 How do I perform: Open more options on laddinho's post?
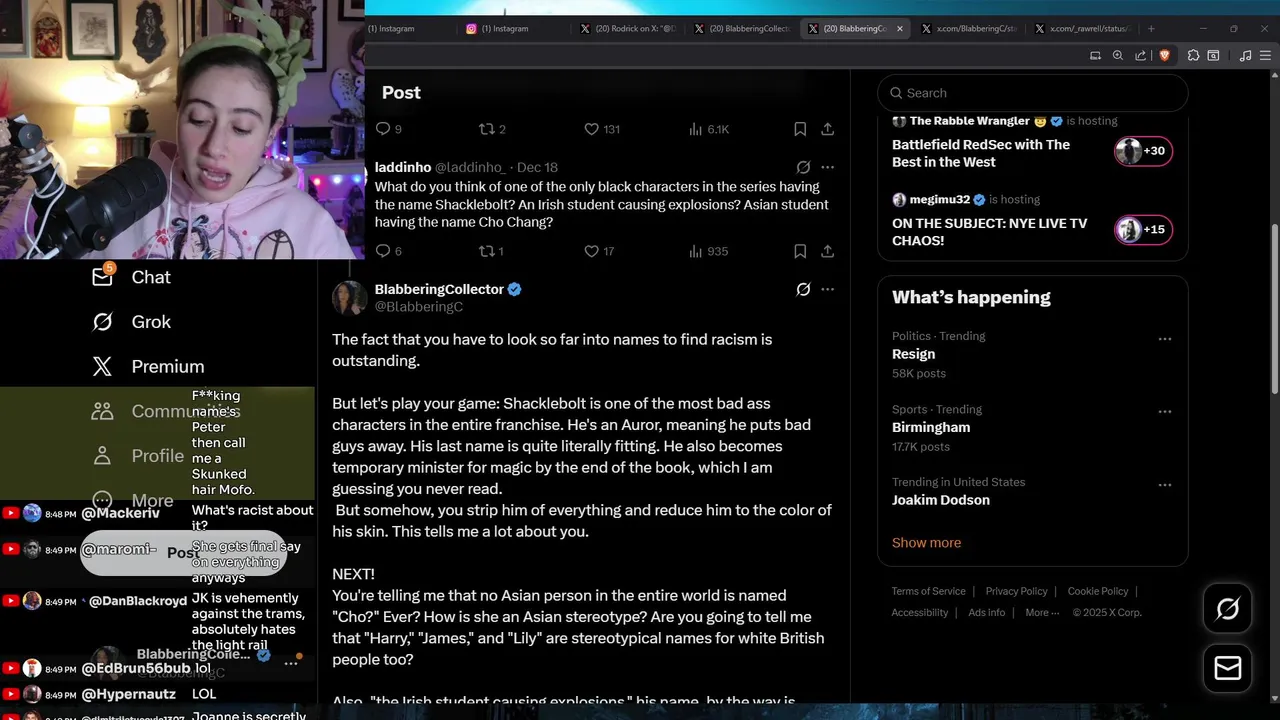[x=827, y=167]
